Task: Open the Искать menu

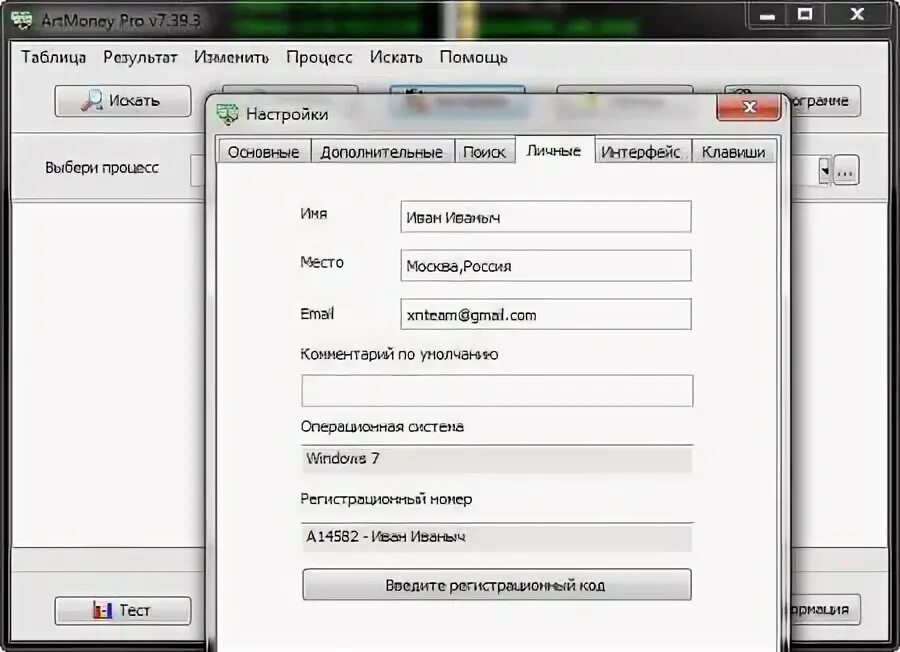Action: 396,57
